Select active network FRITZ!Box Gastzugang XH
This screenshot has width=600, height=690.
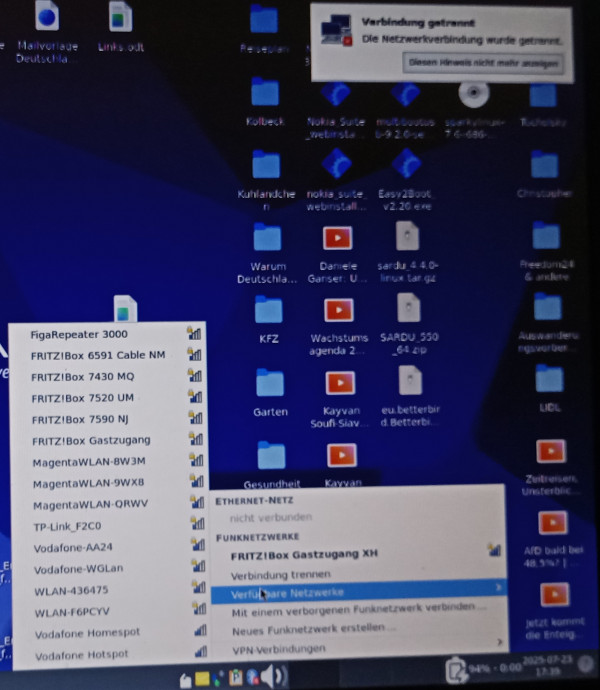click(358, 554)
